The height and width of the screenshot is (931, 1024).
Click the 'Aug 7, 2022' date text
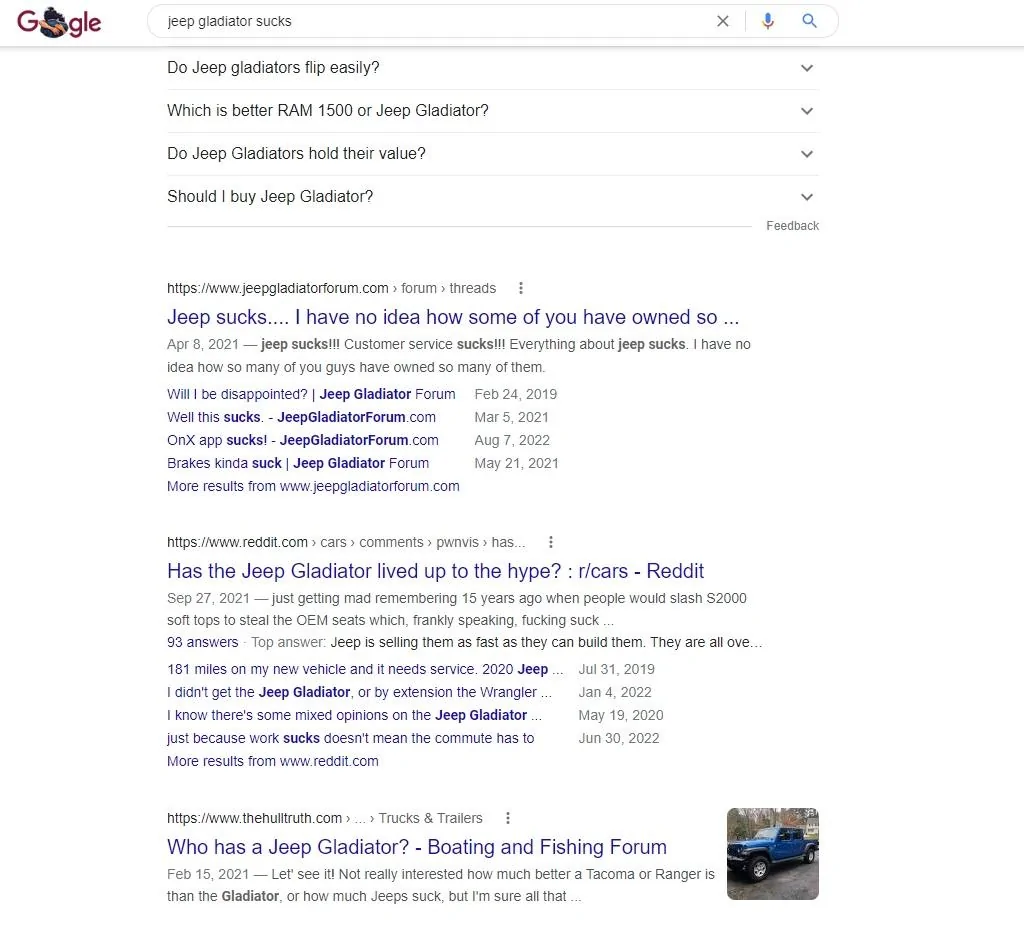tap(512, 440)
